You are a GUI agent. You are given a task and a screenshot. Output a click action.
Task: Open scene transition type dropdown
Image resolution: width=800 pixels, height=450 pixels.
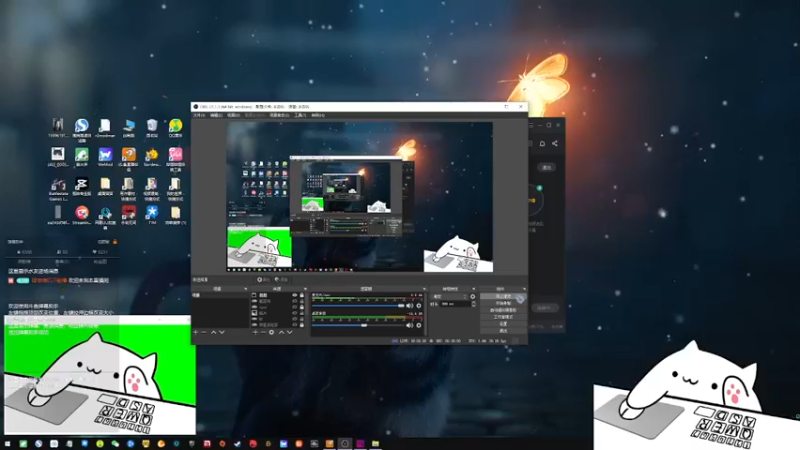pos(450,296)
